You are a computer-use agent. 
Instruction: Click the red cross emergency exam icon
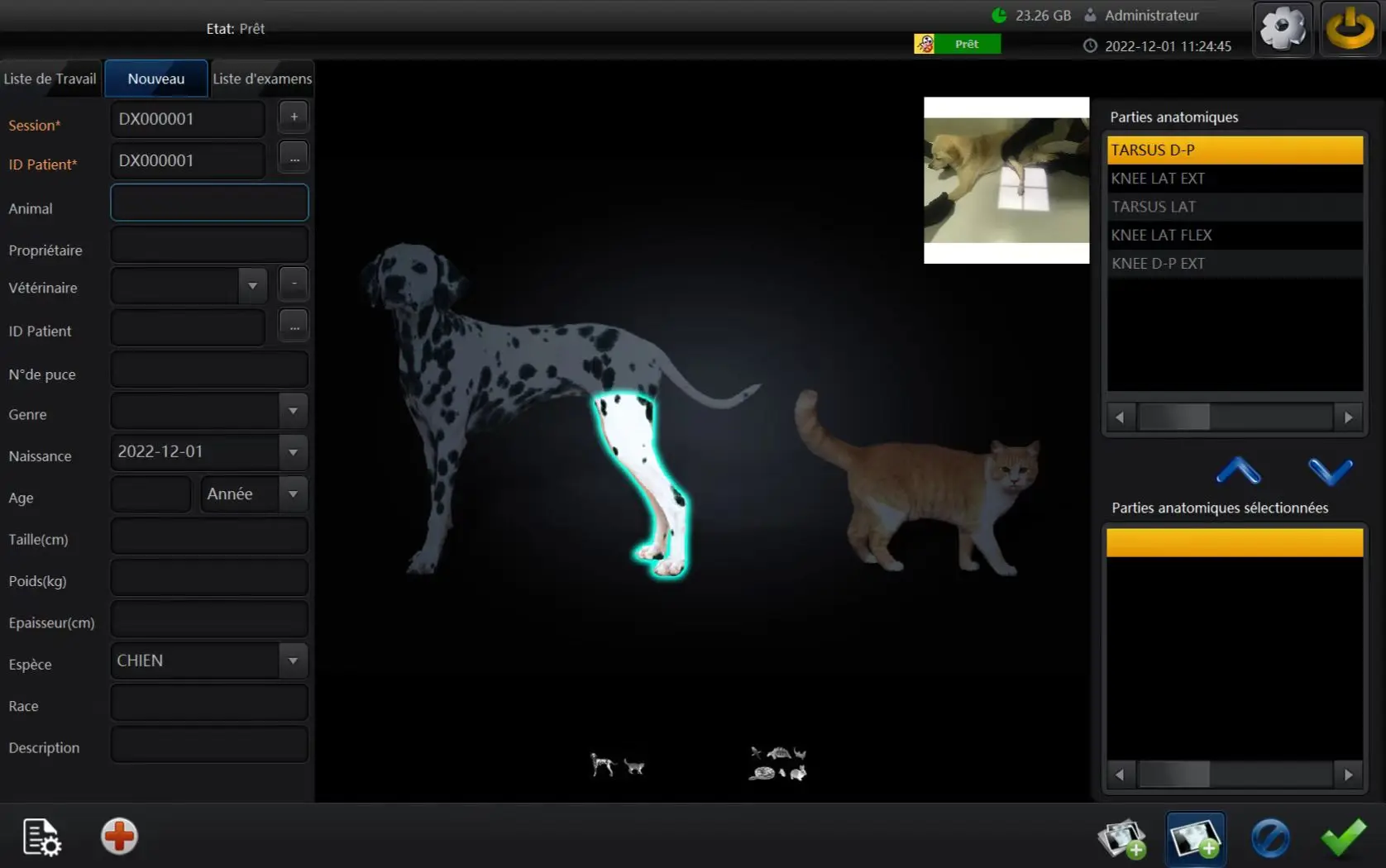pos(119,837)
